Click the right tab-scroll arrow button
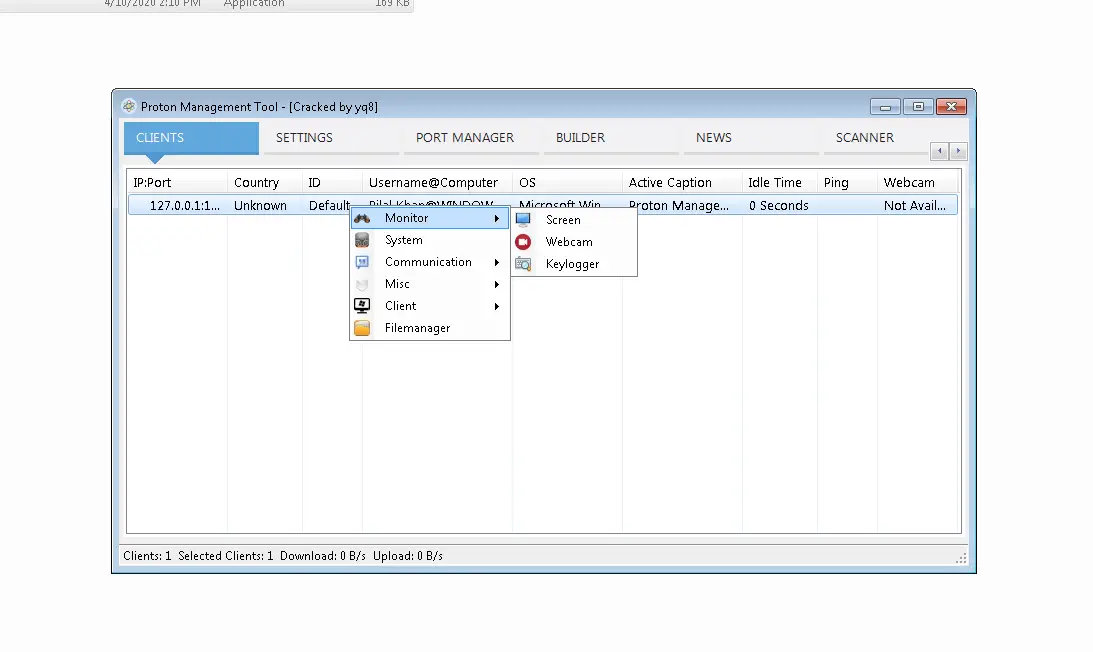Image resolution: width=1093 pixels, height=652 pixels. click(x=958, y=151)
